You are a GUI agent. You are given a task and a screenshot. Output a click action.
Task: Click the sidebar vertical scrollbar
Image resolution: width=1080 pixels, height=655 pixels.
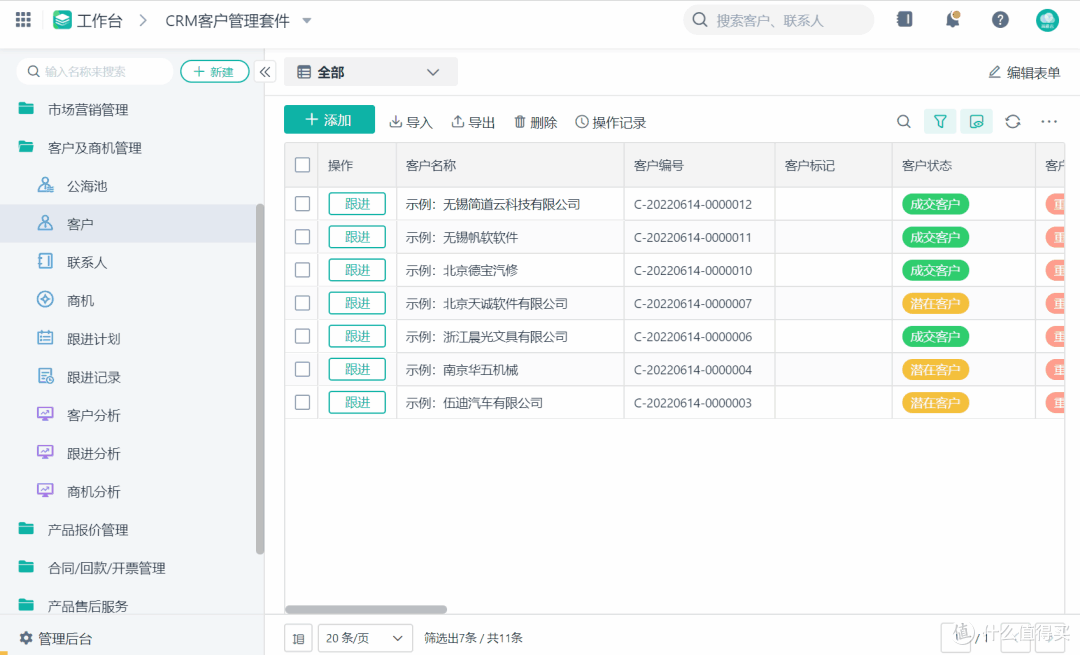coord(260,379)
